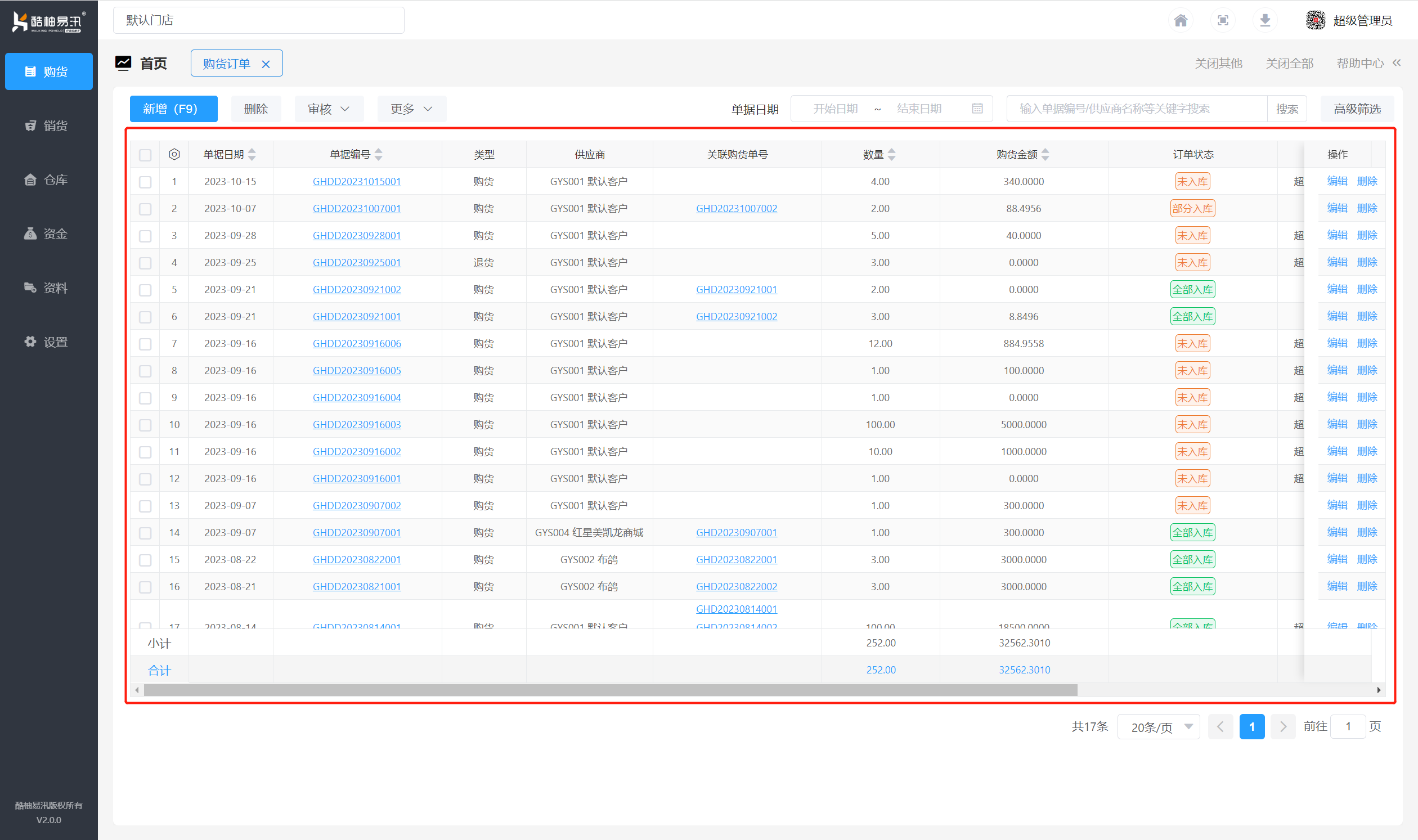
Task: Open the column settings gear icon
Action: pyautogui.click(x=174, y=155)
